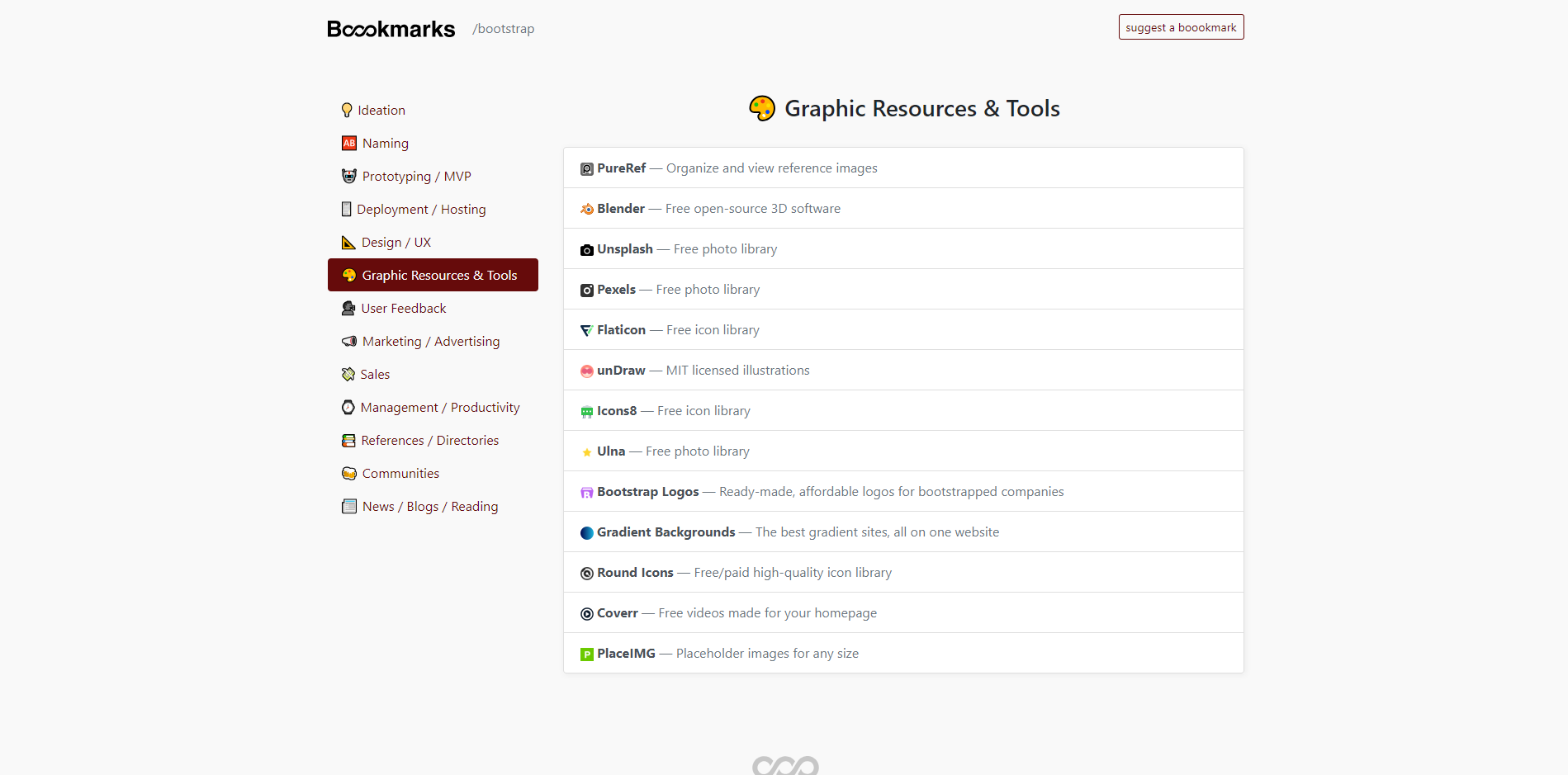This screenshot has height=775, width=1568.
Task: Open the User Feedback category
Action: point(433,308)
